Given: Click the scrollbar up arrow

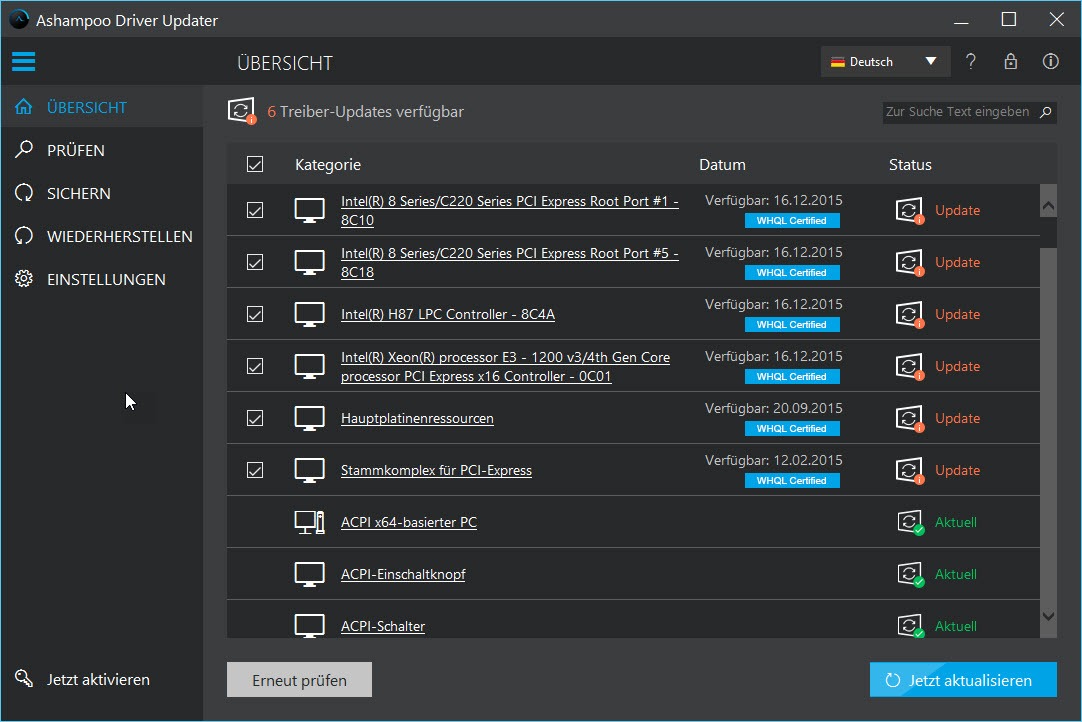Looking at the screenshot, I should 1048,206.
